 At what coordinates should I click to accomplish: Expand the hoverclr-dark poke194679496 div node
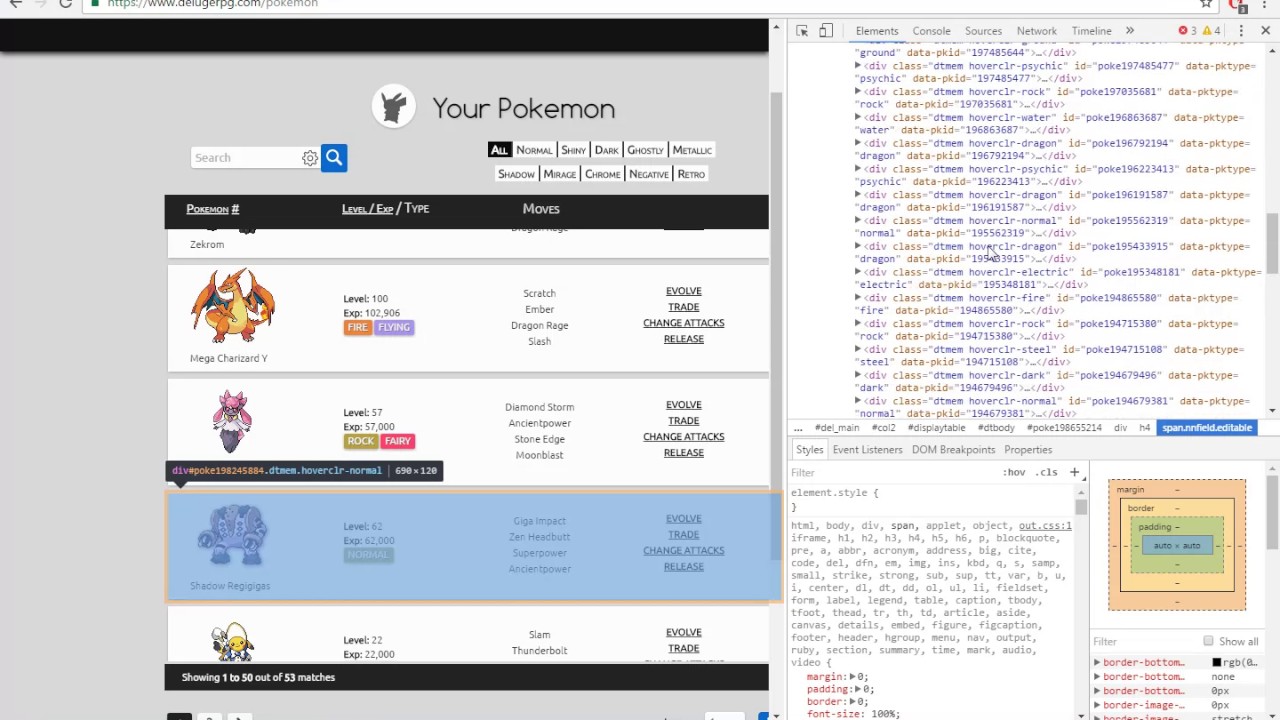(858, 376)
